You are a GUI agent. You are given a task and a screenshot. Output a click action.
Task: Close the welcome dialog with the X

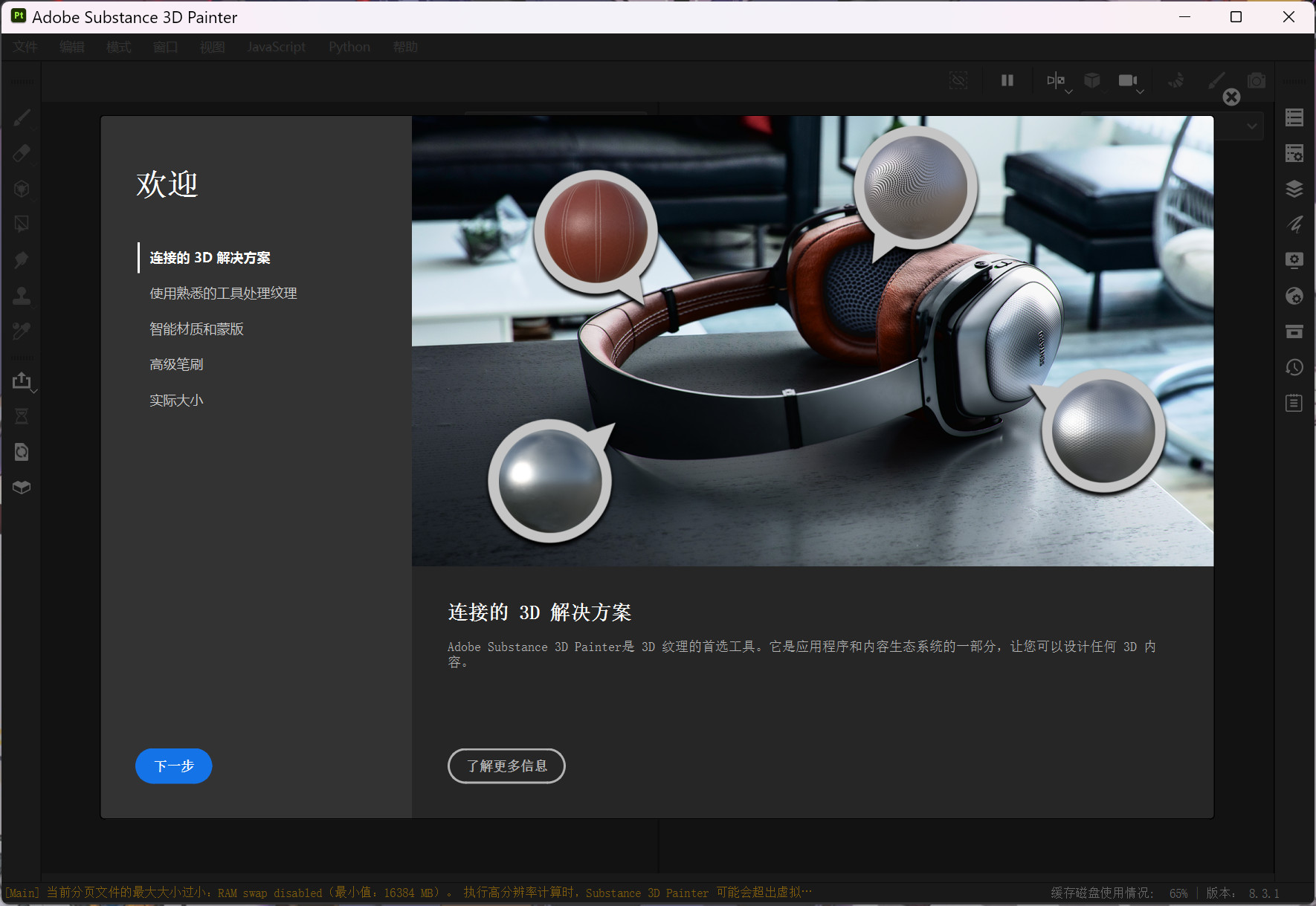1232,97
